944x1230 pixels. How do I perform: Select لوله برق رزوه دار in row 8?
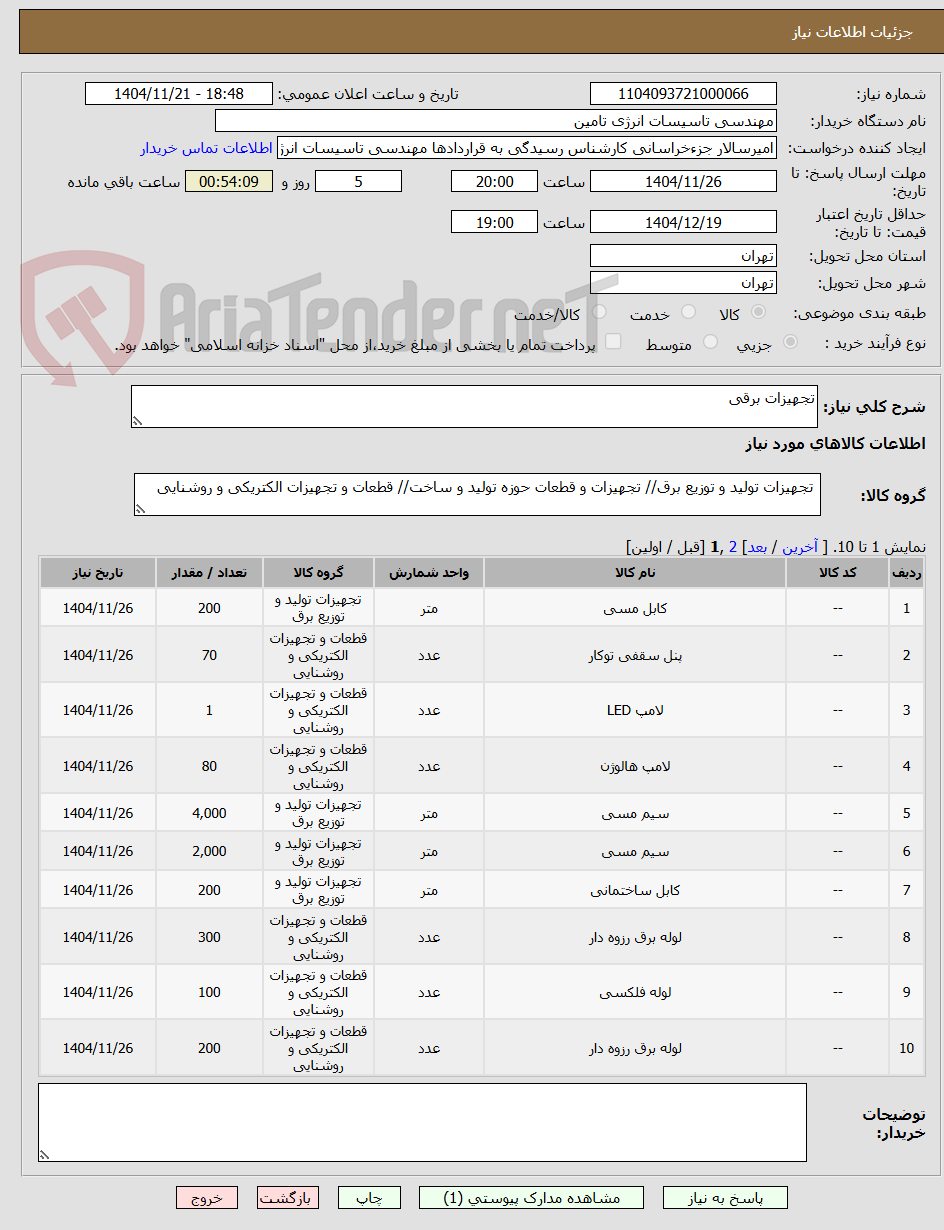(x=635, y=937)
